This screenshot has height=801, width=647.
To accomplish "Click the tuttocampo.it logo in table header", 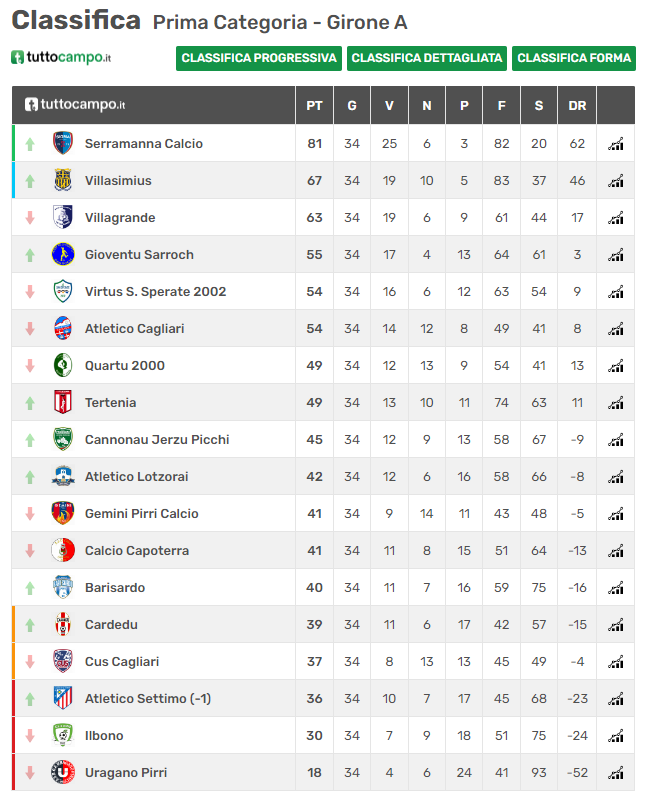I will pyautogui.click(x=75, y=104).
